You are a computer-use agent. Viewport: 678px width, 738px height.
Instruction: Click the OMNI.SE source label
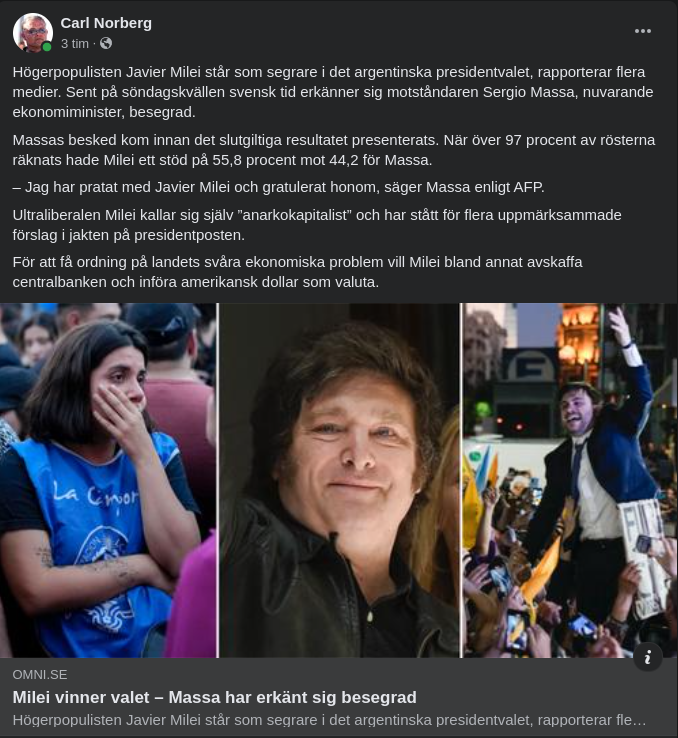40,674
